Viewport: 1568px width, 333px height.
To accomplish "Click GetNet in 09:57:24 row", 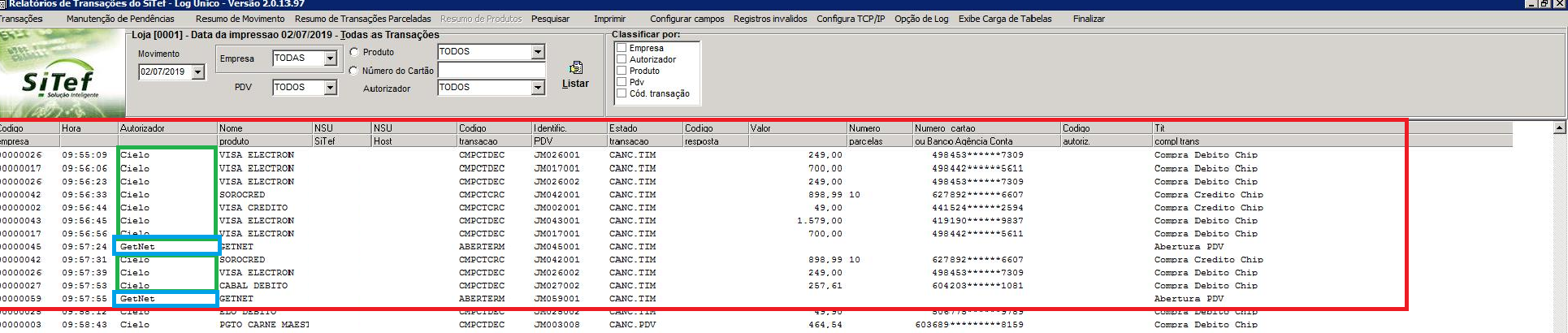I will (137, 246).
